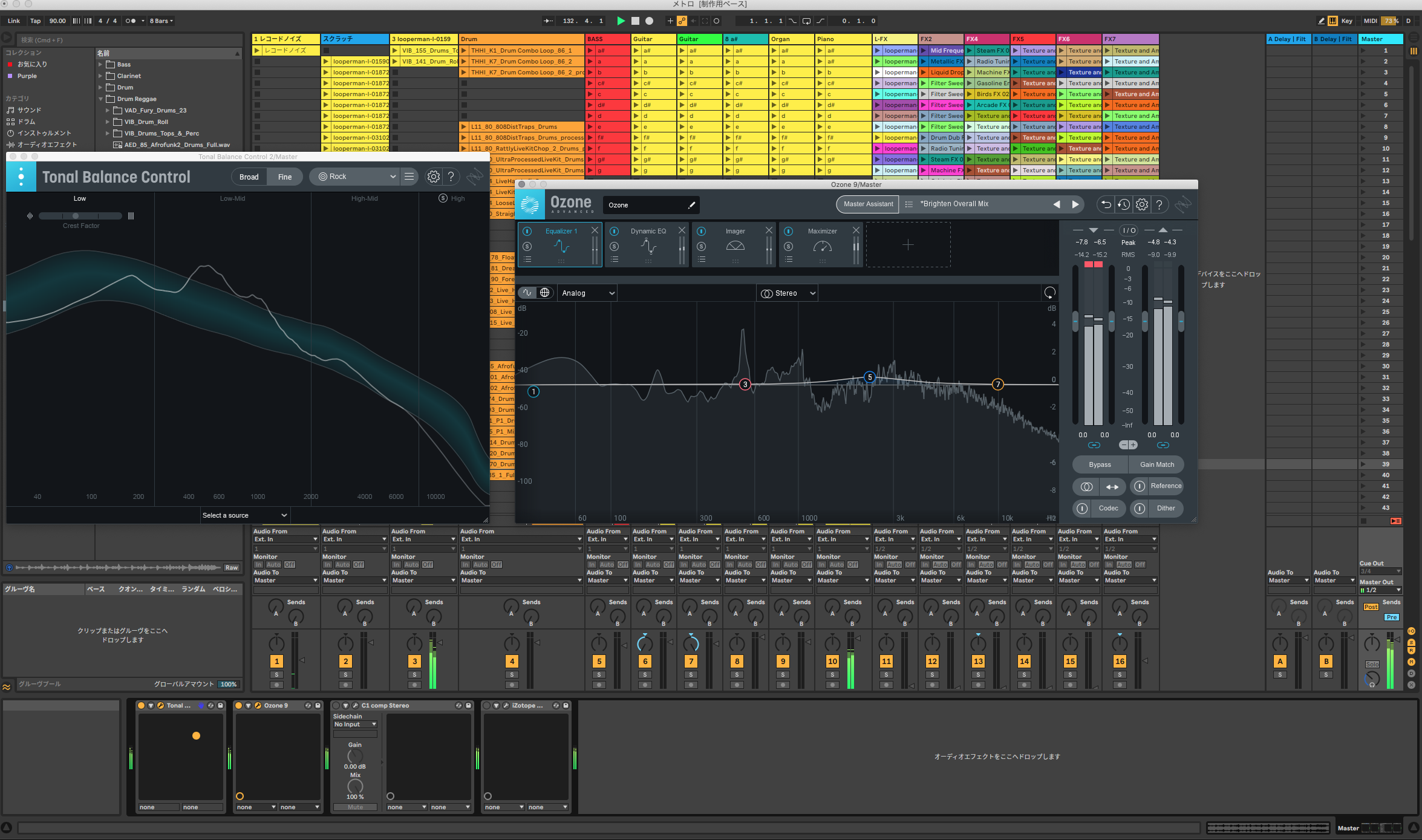Image resolution: width=1422 pixels, height=840 pixels.
Task: Click the Tap tempo button
Action: click(x=36, y=21)
